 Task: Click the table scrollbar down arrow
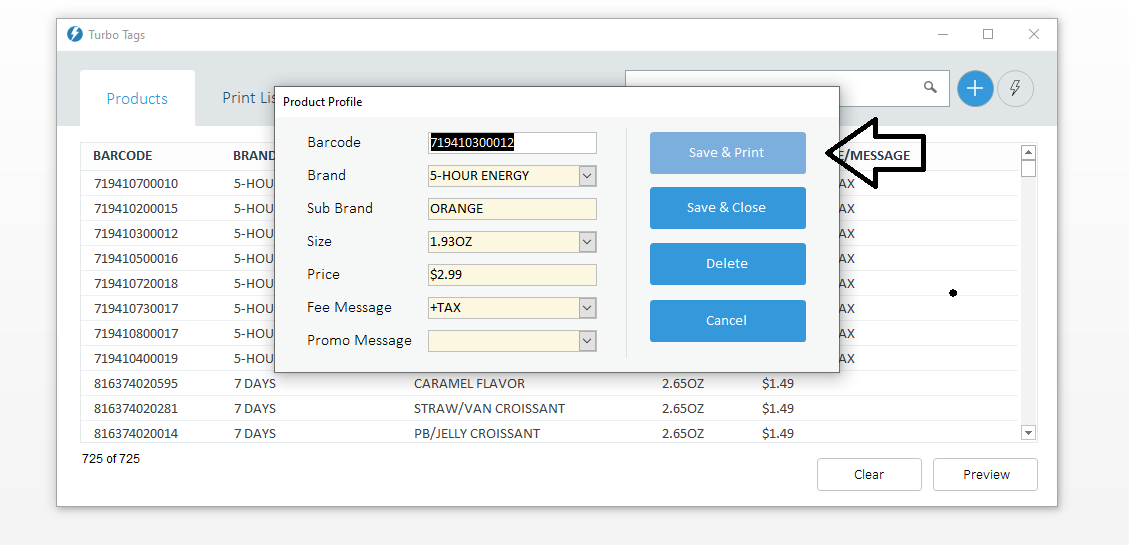(x=1028, y=433)
